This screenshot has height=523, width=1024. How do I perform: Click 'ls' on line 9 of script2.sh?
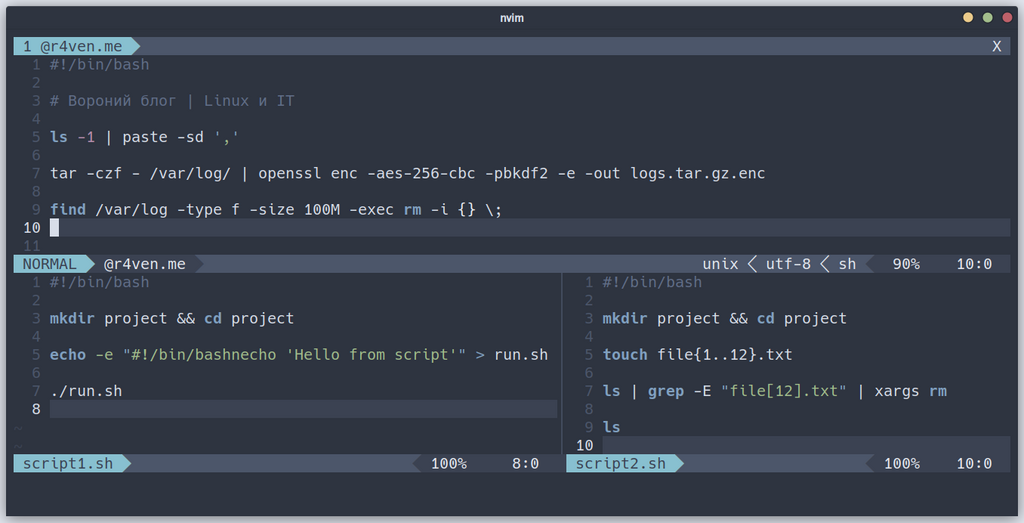[x=611, y=427]
